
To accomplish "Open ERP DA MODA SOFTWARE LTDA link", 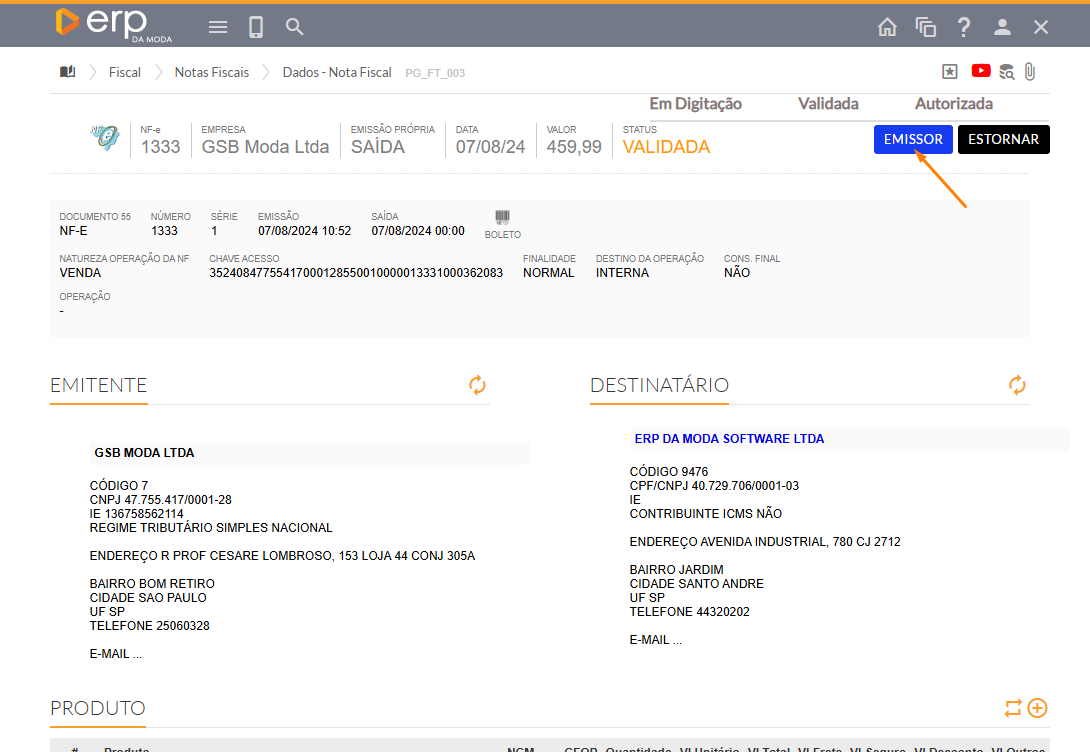I will tap(729, 438).
